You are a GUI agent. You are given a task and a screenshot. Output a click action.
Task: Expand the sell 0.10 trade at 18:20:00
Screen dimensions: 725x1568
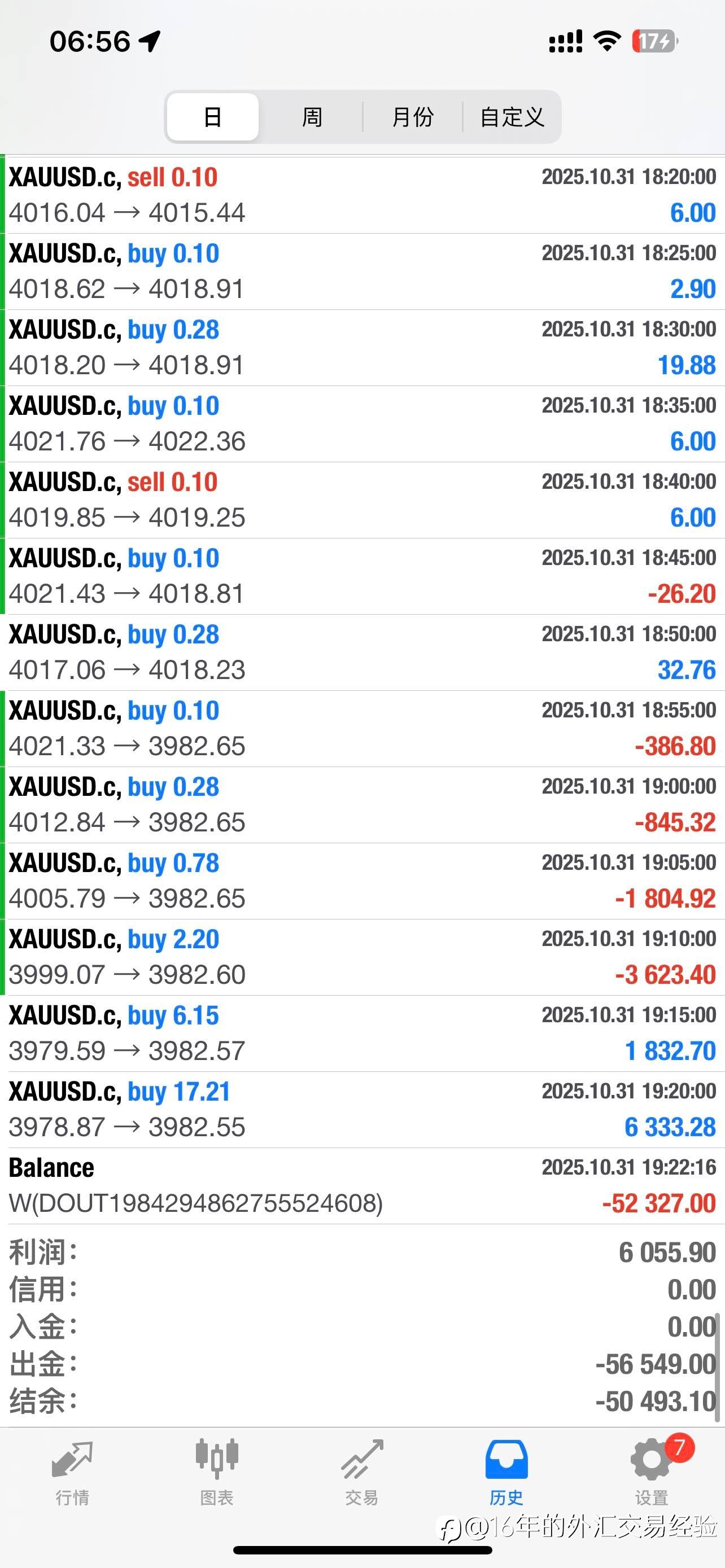pos(362,195)
